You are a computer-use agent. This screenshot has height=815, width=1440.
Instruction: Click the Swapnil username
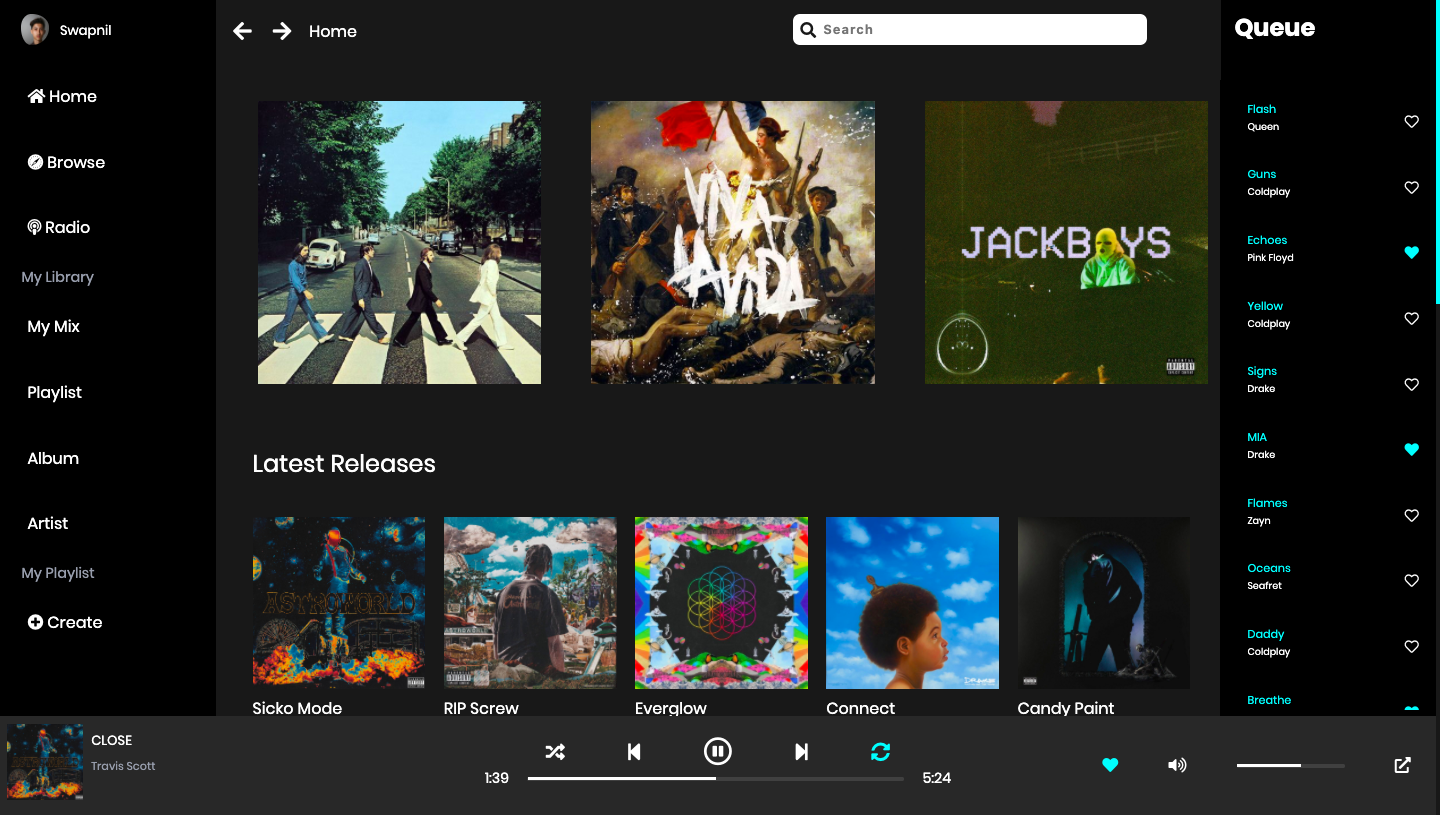point(85,30)
